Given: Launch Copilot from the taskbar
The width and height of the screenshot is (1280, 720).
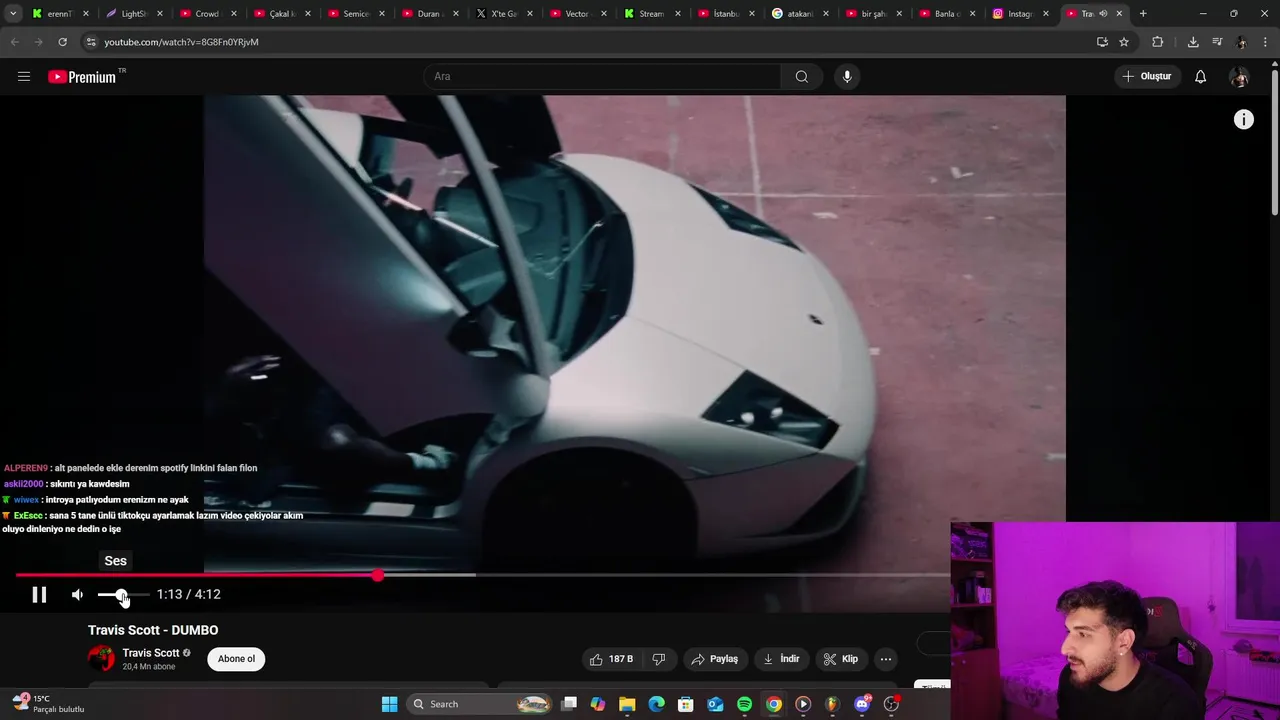Looking at the screenshot, I should pyautogui.click(x=598, y=704).
